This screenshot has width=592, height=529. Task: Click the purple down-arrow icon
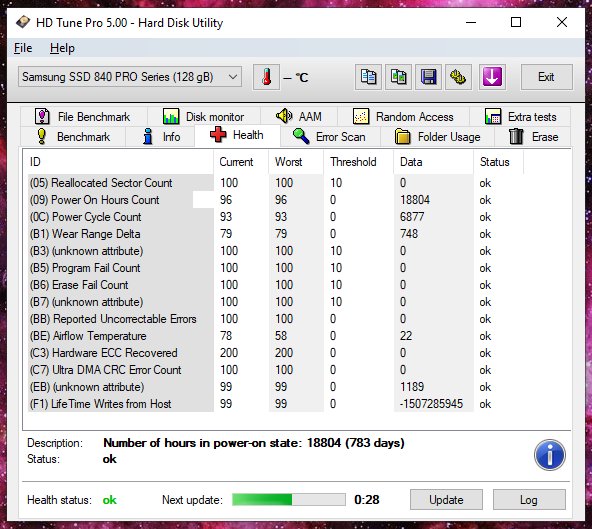pos(492,77)
